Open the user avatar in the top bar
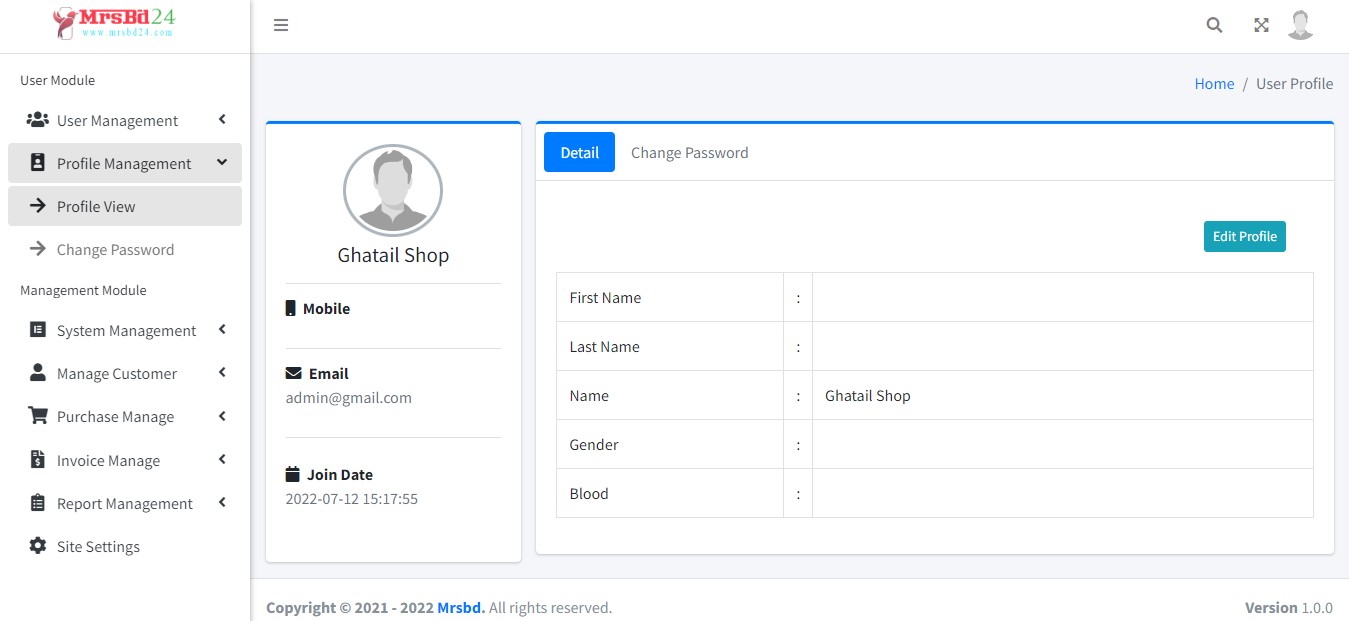1349x621 pixels. pos(1300,24)
